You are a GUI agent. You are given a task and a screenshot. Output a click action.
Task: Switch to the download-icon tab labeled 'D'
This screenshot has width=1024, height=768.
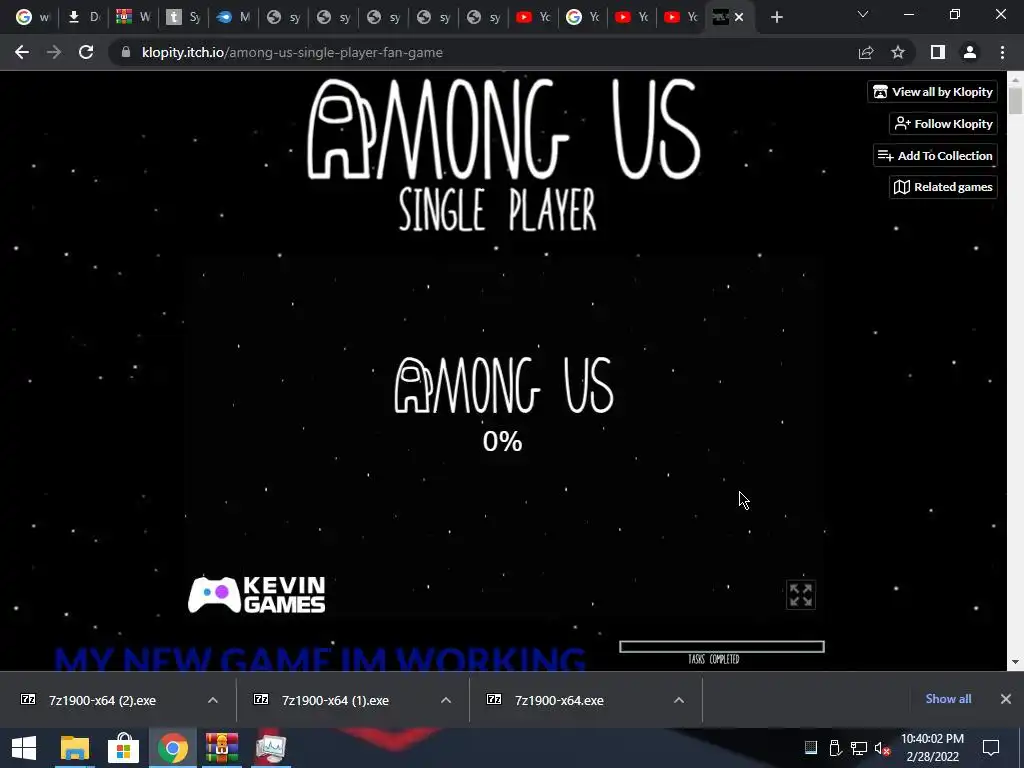83,18
